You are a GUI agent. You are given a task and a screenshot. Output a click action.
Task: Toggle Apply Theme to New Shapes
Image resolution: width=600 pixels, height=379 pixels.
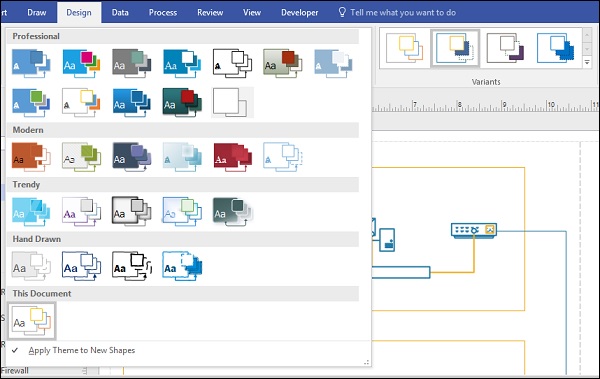click(x=82, y=350)
